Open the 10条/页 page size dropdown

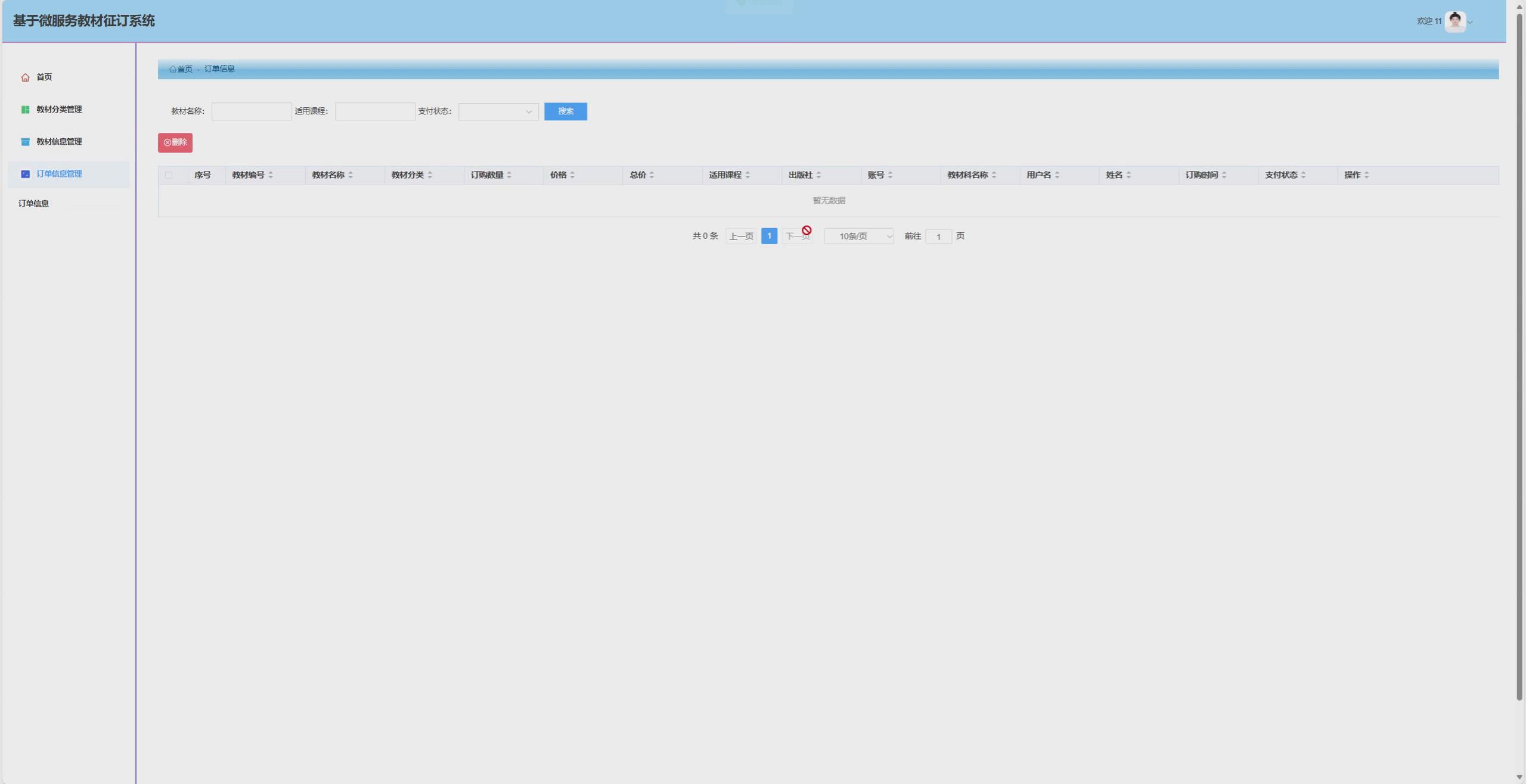click(858, 237)
